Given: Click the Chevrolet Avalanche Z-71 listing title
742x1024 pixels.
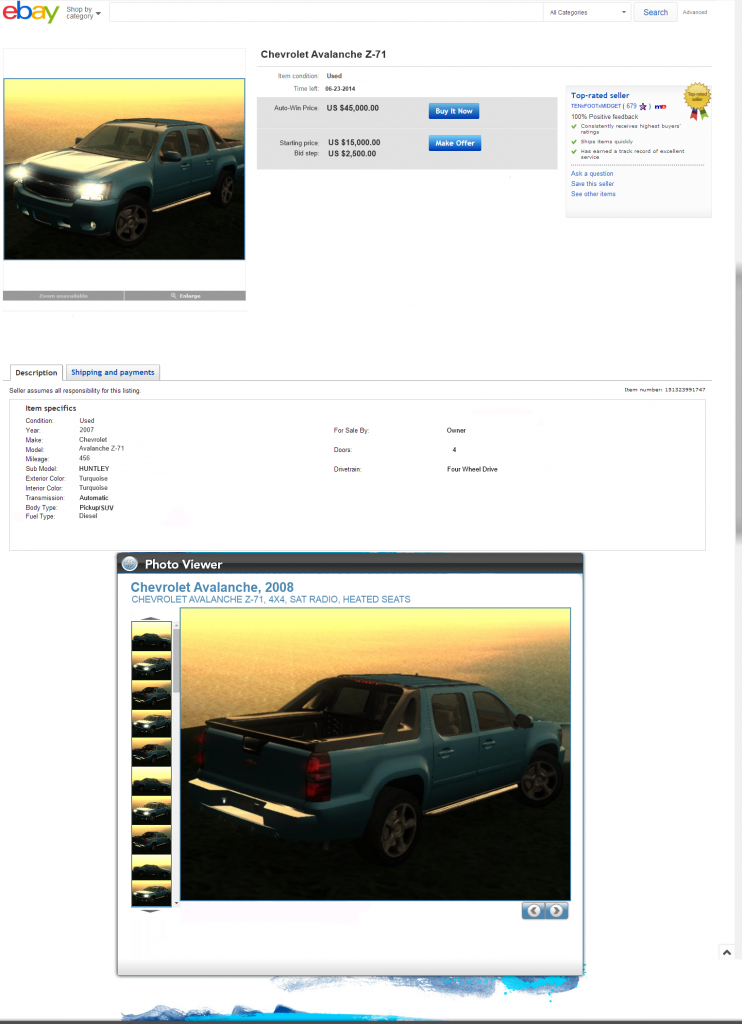Looking at the screenshot, I should [x=323, y=54].
